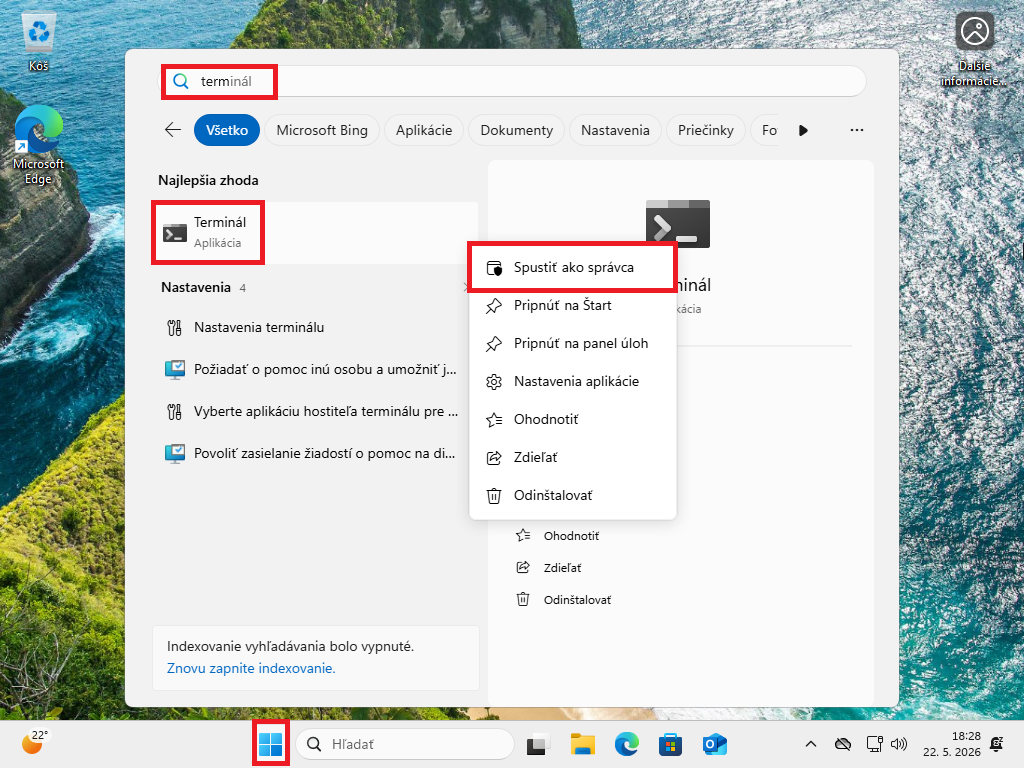Open Microsoft Edge from the taskbar
Viewport: 1024px width, 768px height.
pos(626,744)
